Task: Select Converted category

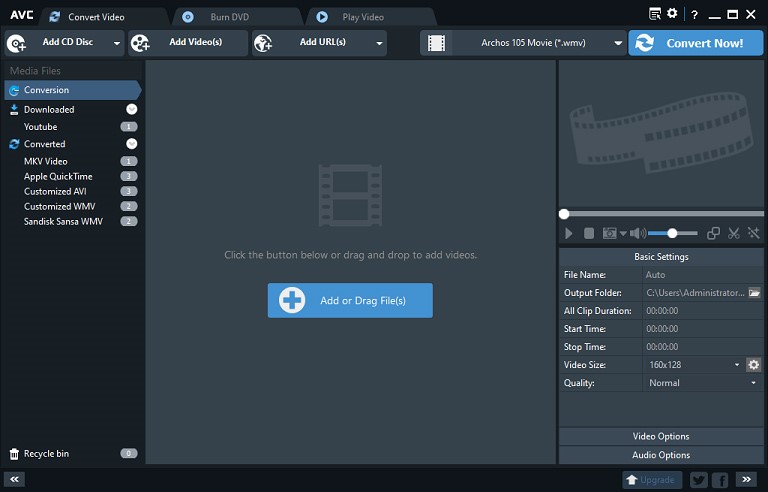Action: [44, 144]
